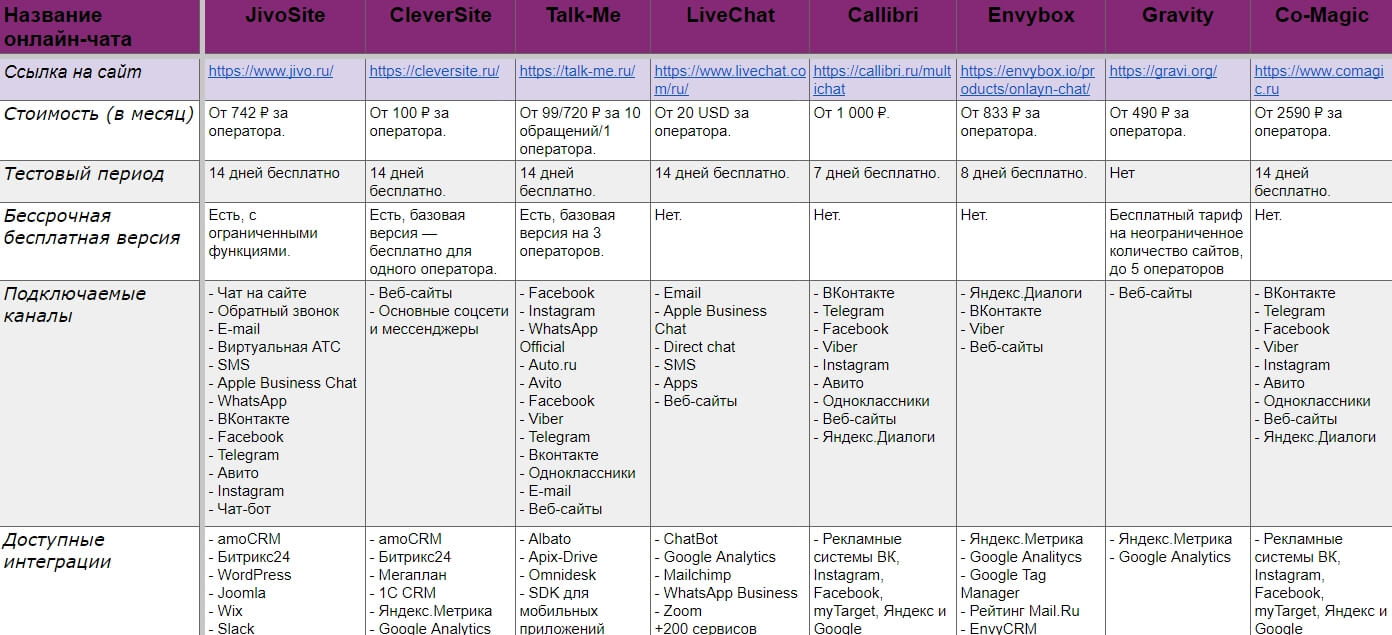Image resolution: width=1392 pixels, height=635 pixels.
Task: Open the jivo.ru website link
Action: pyautogui.click(x=271, y=71)
